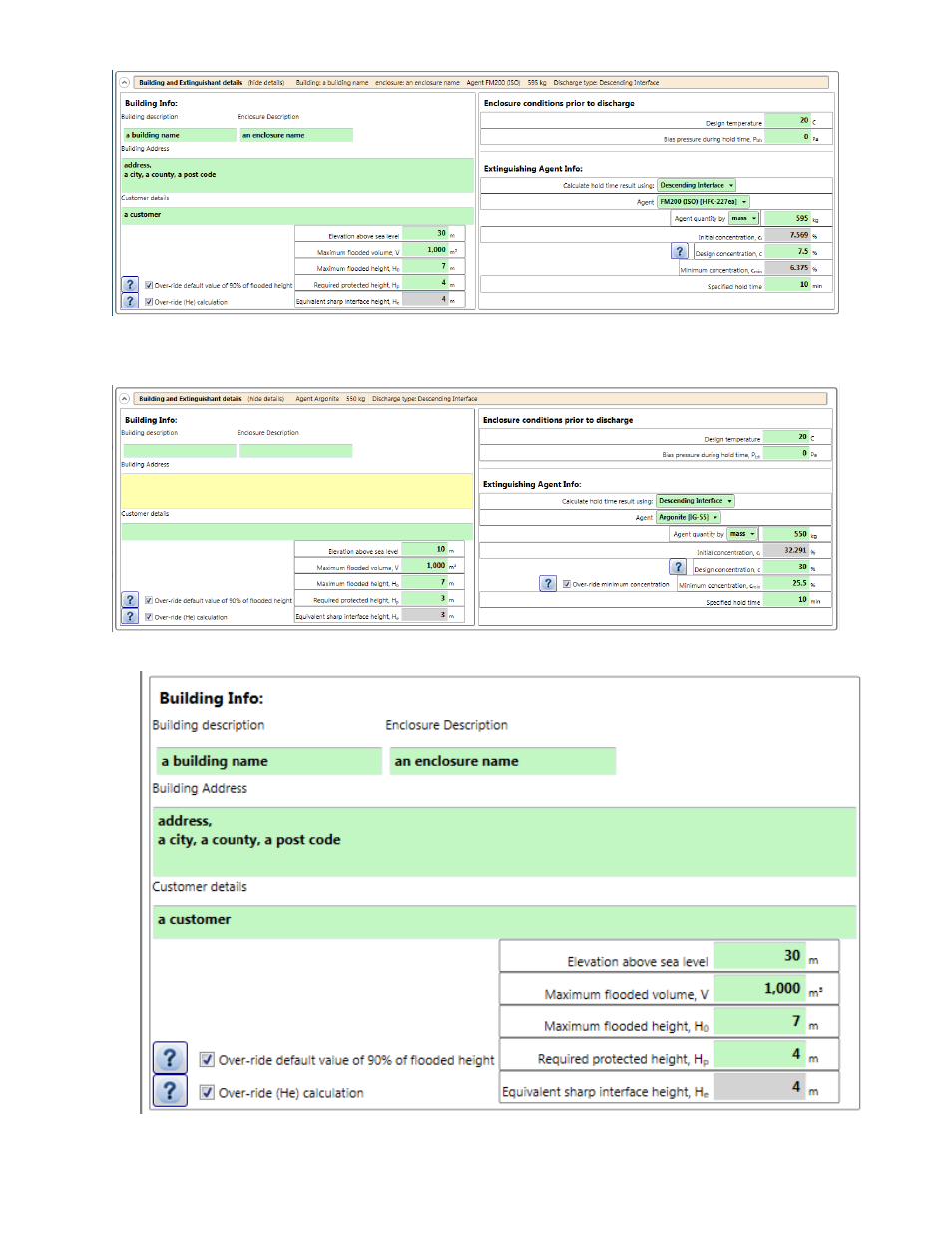Click Maximum flooded volume field in Argonite panel
The width and height of the screenshot is (952, 1233).
(425, 566)
